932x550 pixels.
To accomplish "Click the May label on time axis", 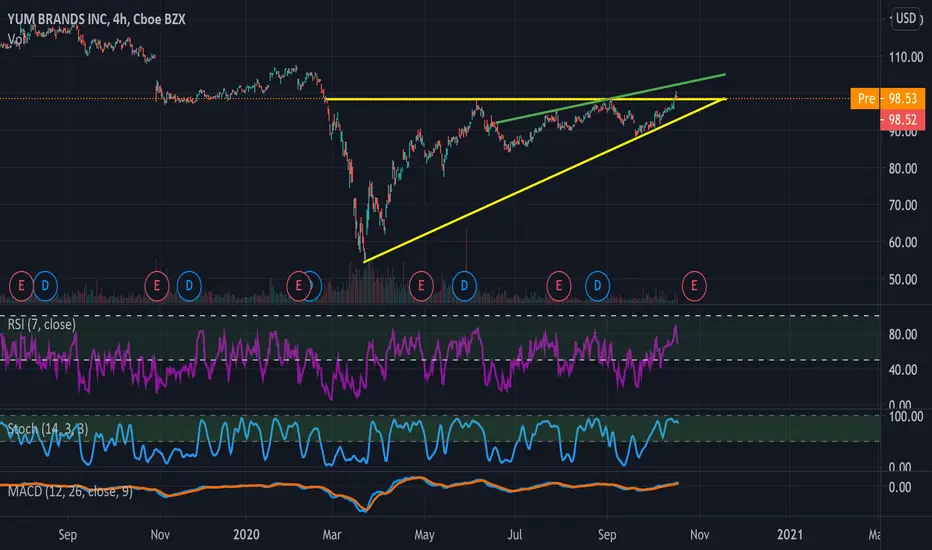I will (424, 534).
